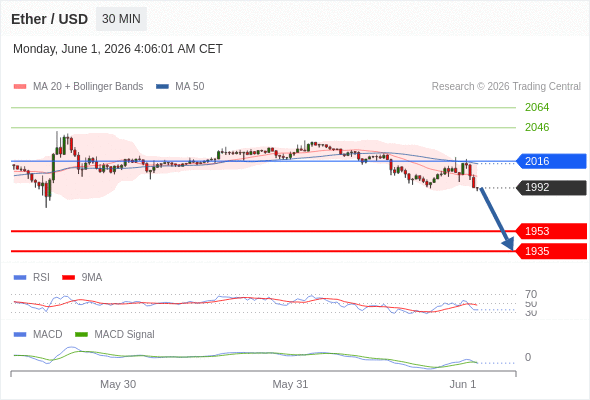Click the RSI 70 level label

(x=531, y=294)
